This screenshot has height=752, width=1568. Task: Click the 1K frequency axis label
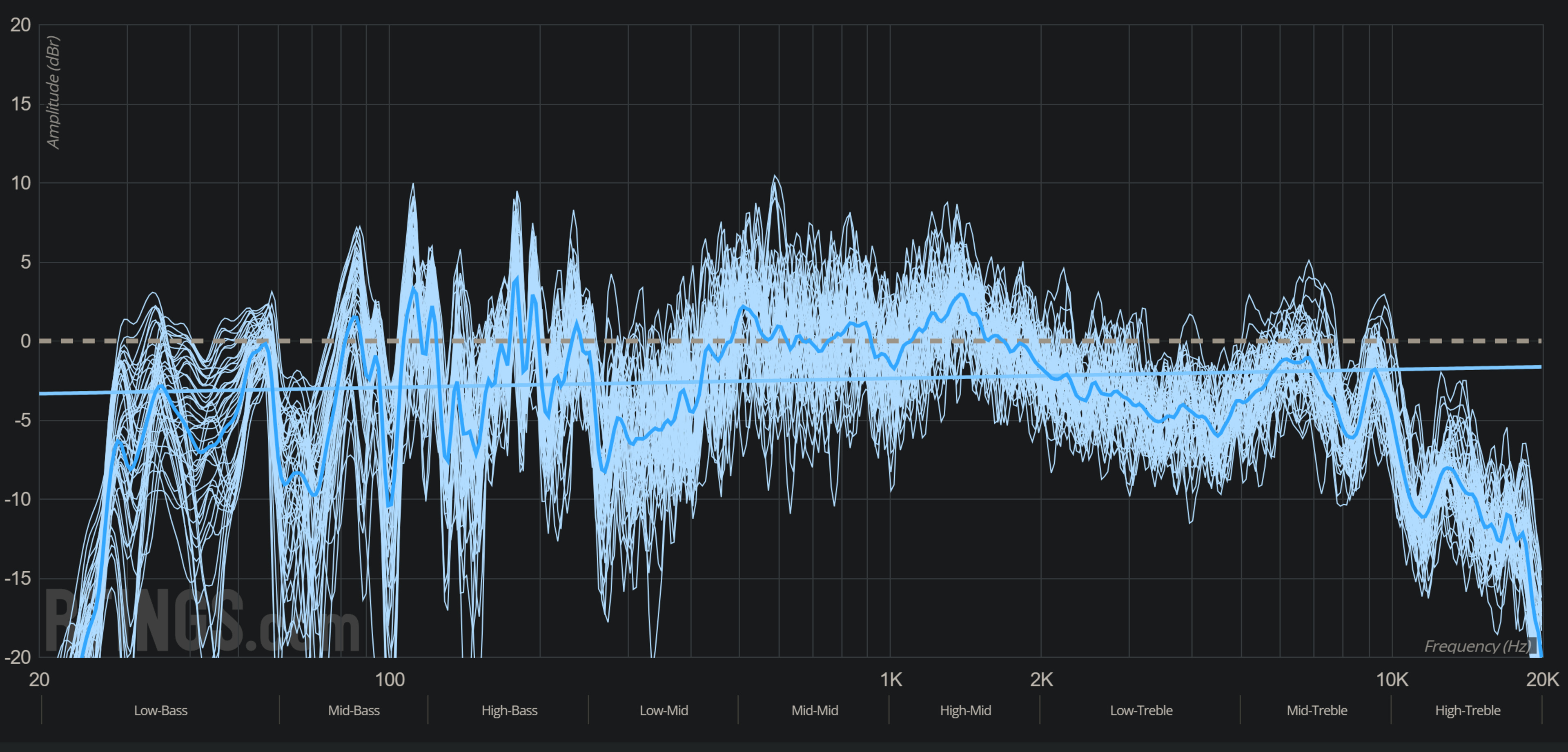coord(891,680)
